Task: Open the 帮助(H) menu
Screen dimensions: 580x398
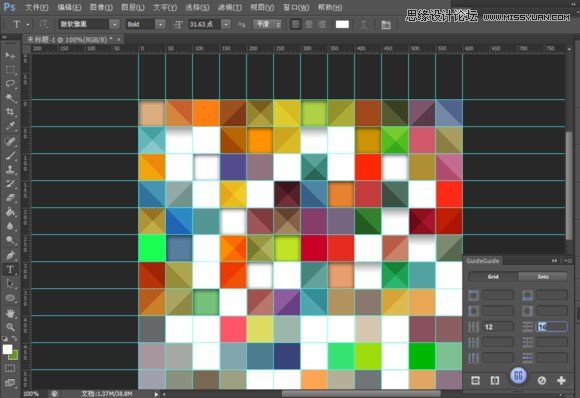Action: [x=330, y=7]
